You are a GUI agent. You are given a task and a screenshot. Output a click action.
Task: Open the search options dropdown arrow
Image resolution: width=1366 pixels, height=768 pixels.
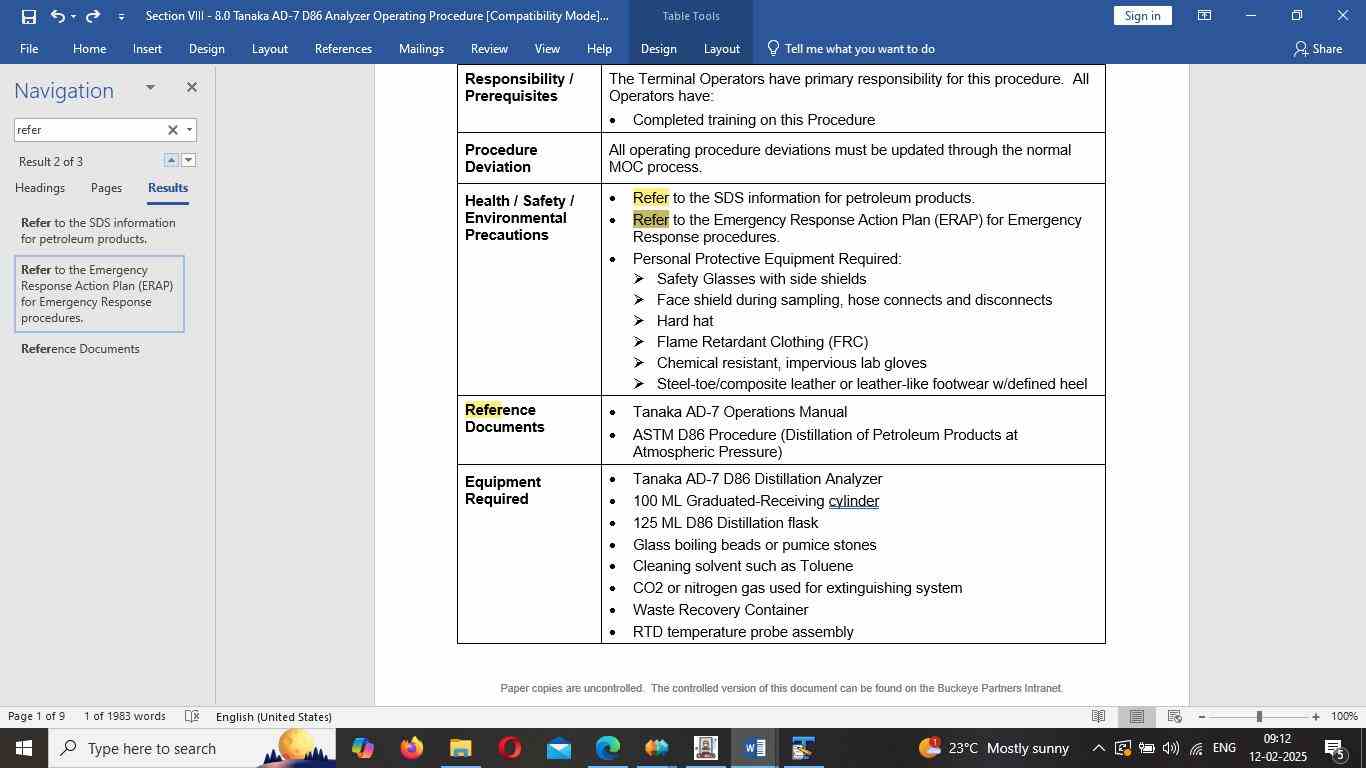[x=189, y=130]
